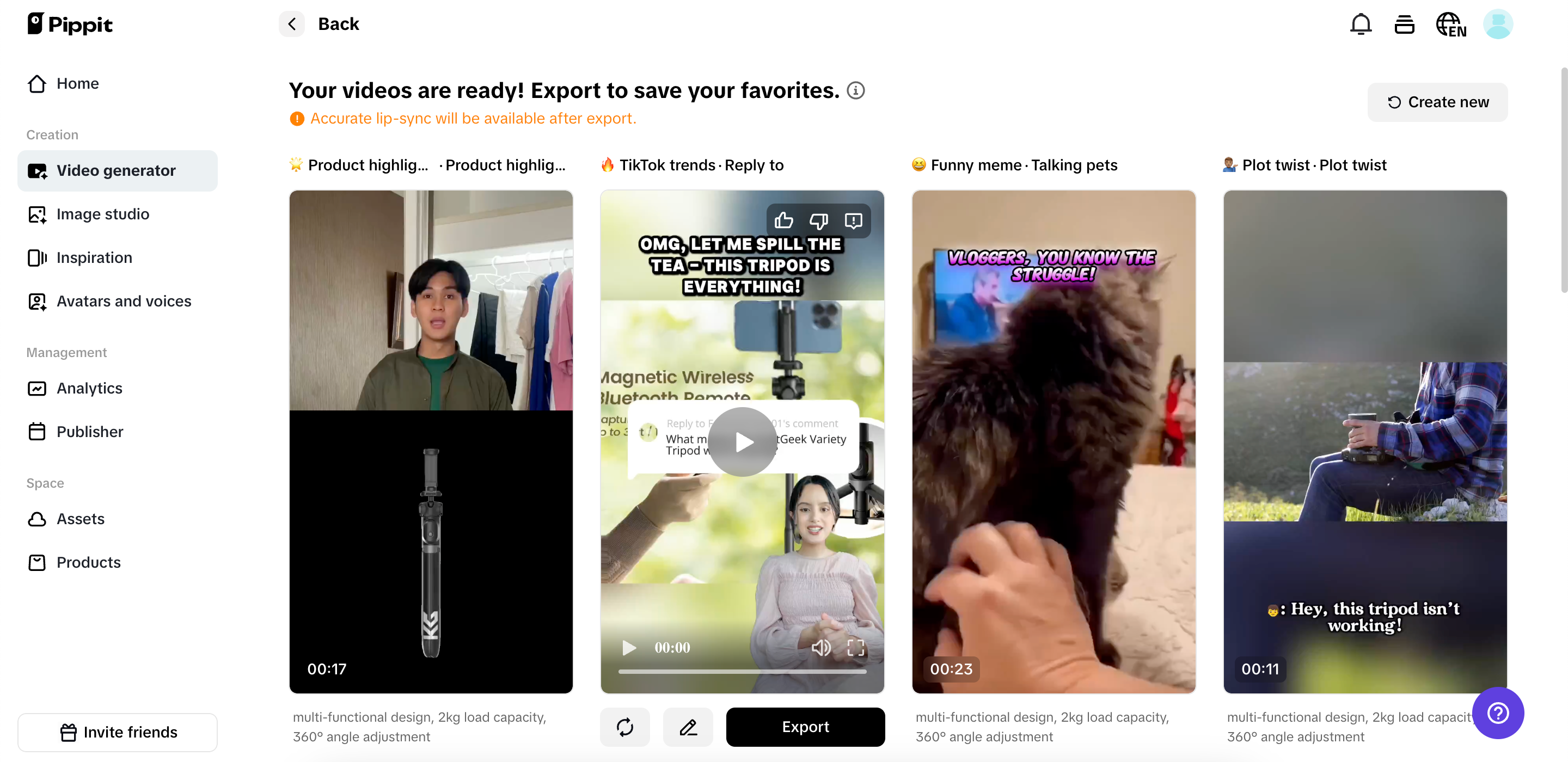Play the video from the controls bar
1568x762 pixels.
(629, 648)
